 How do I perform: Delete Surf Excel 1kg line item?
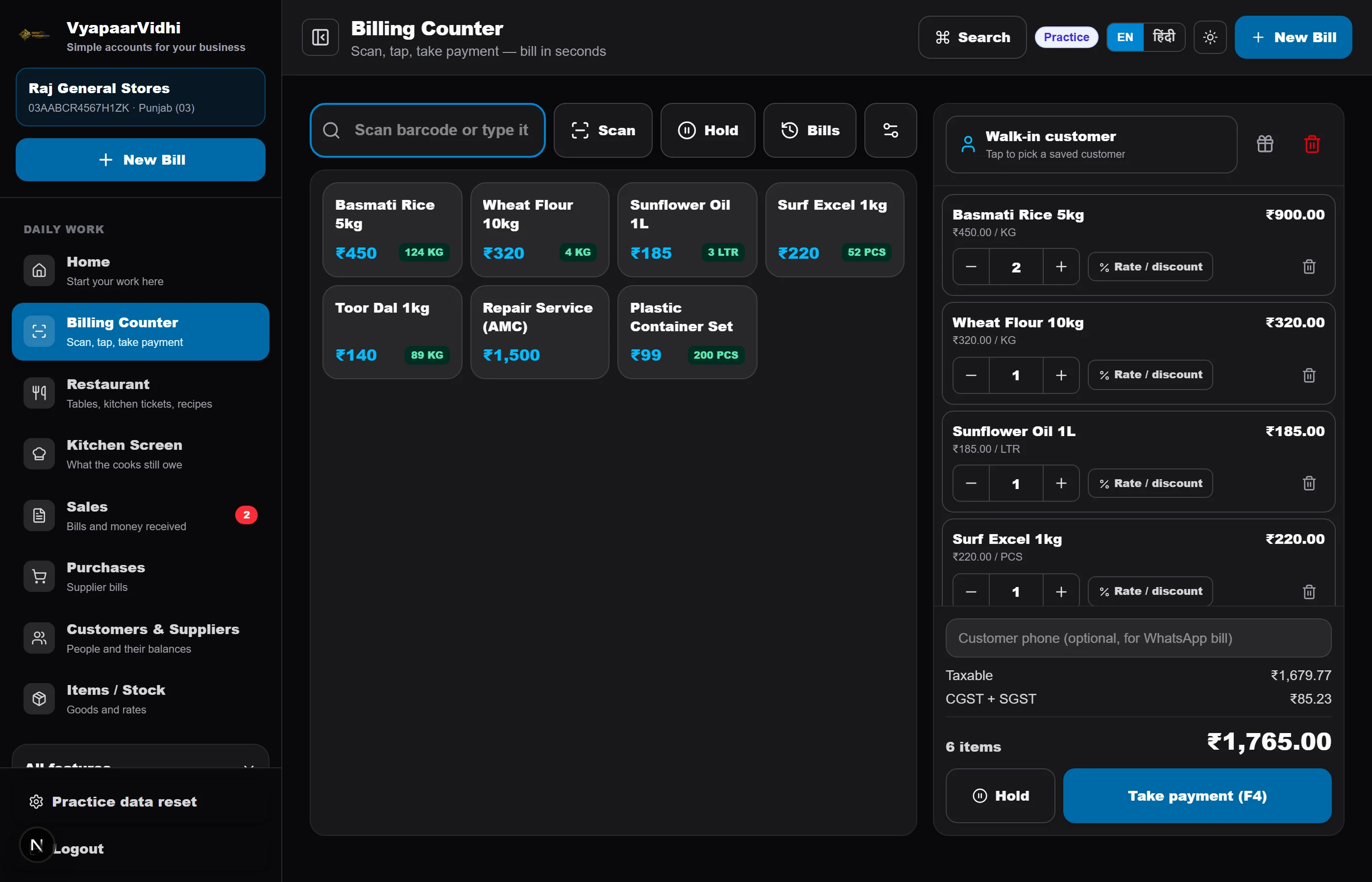coord(1308,591)
